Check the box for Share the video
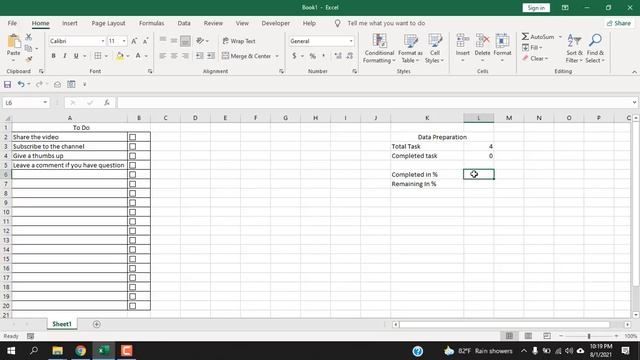The width and height of the screenshot is (640, 360). [133, 137]
